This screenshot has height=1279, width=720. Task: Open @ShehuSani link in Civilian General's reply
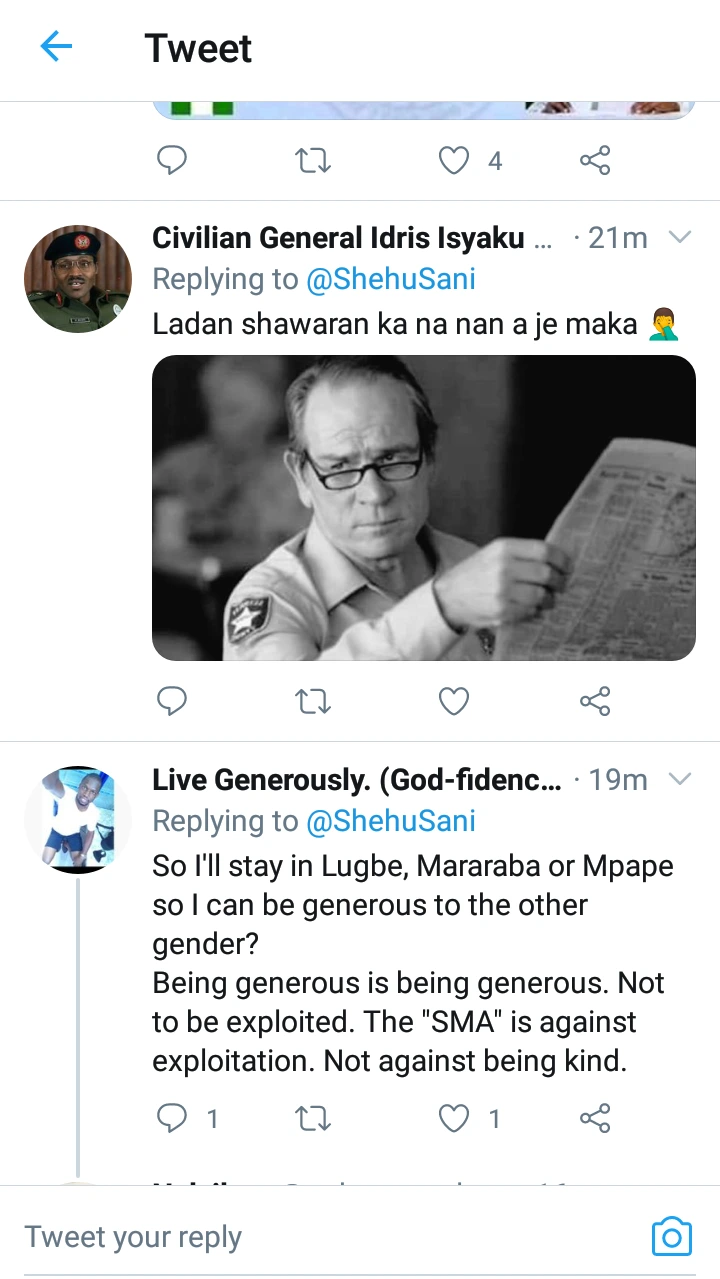pos(390,280)
